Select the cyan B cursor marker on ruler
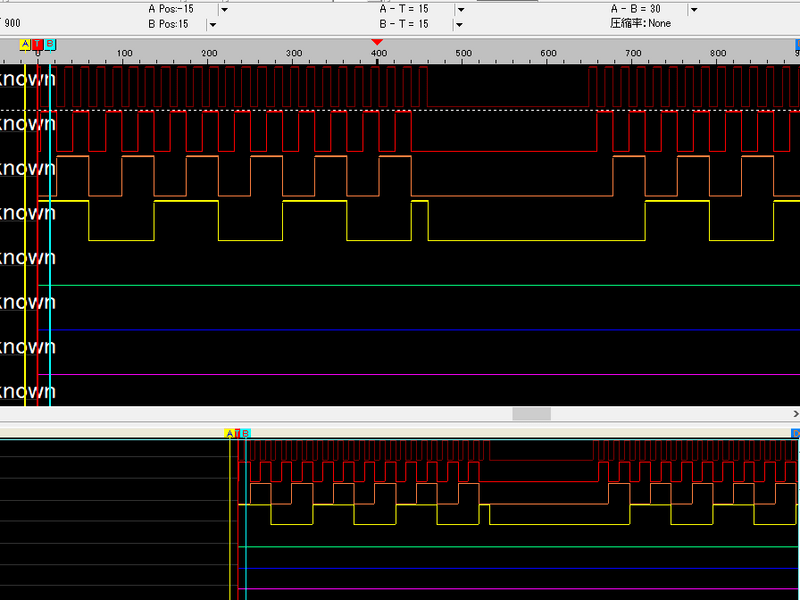The image size is (800, 600). 50,45
